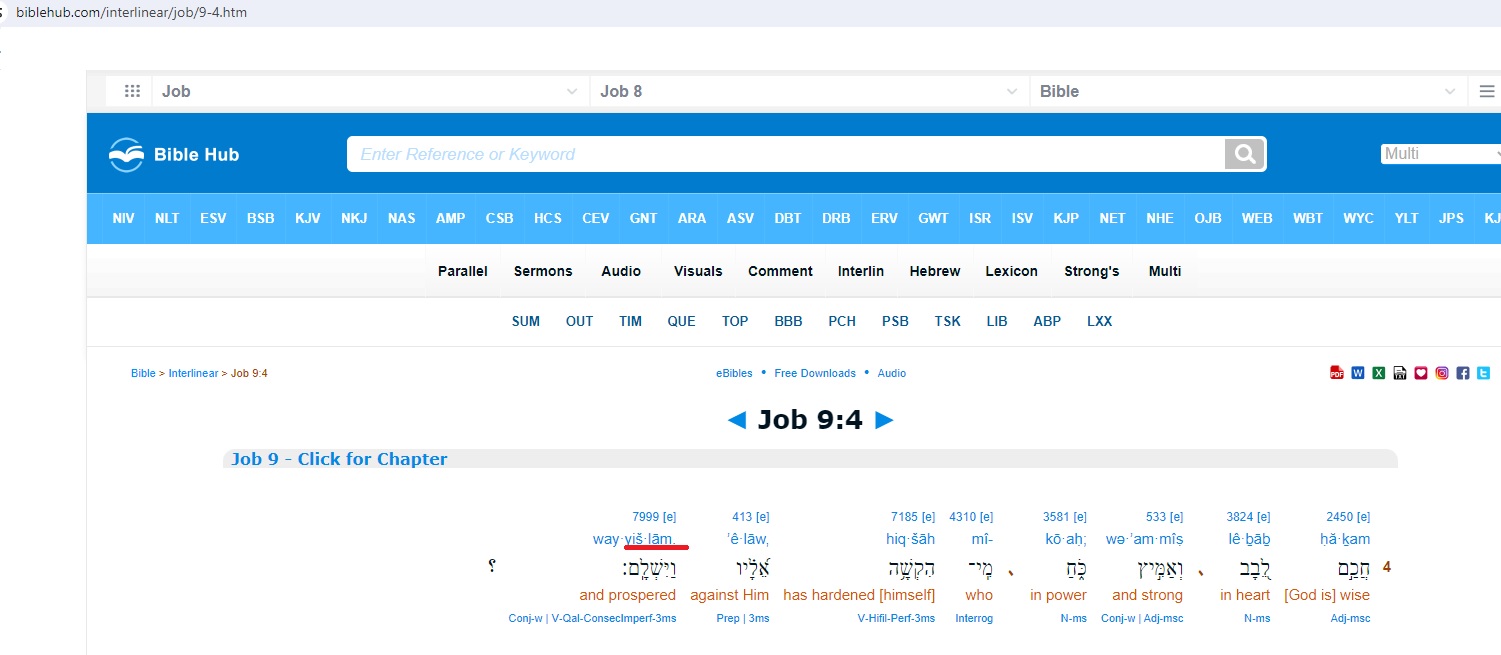Open the Instagram share icon
This screenshot has width=1501, height=655.
[x=1442, y=373]
